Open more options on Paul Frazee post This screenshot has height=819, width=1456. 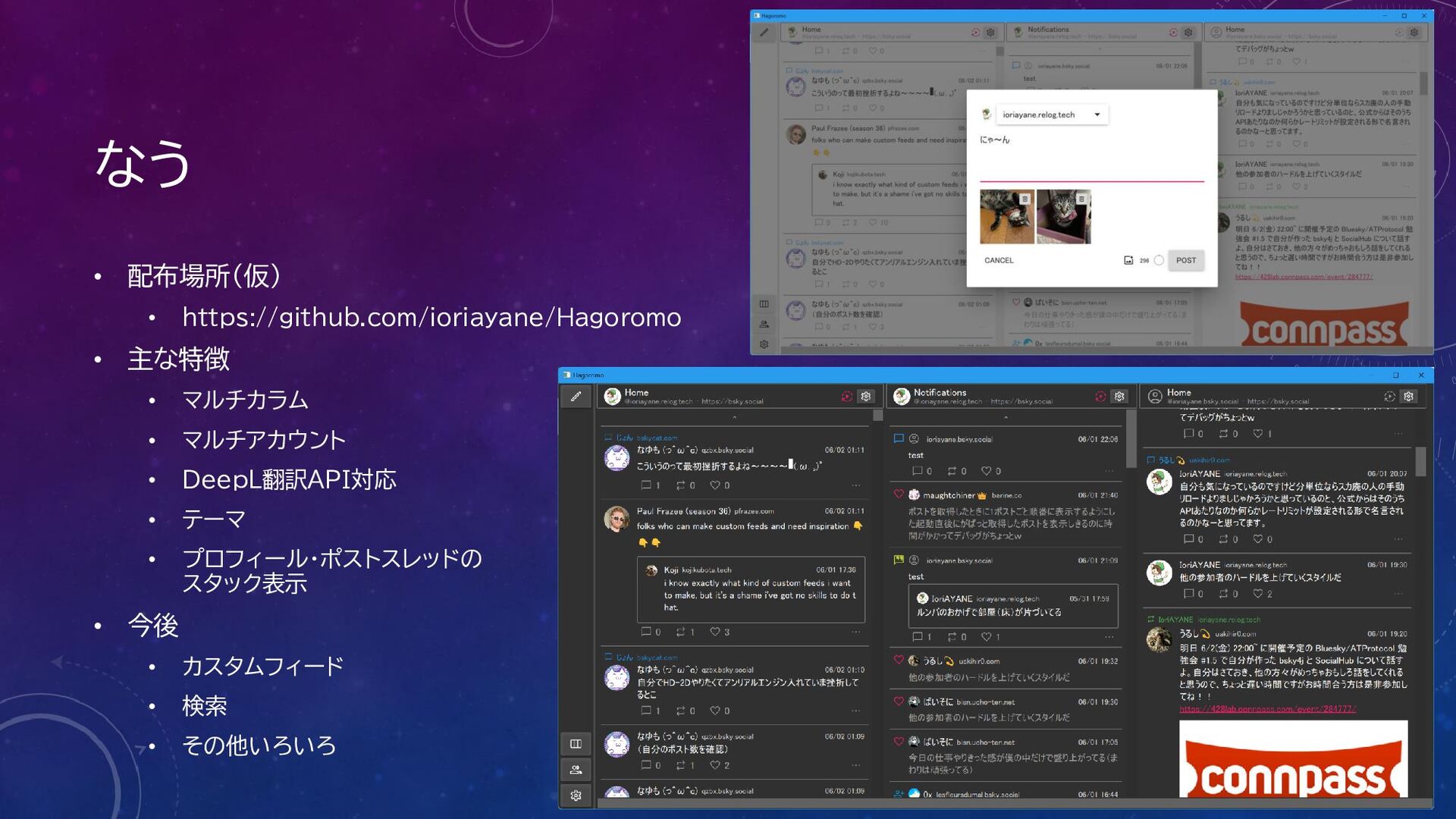(x=855, y=632)
